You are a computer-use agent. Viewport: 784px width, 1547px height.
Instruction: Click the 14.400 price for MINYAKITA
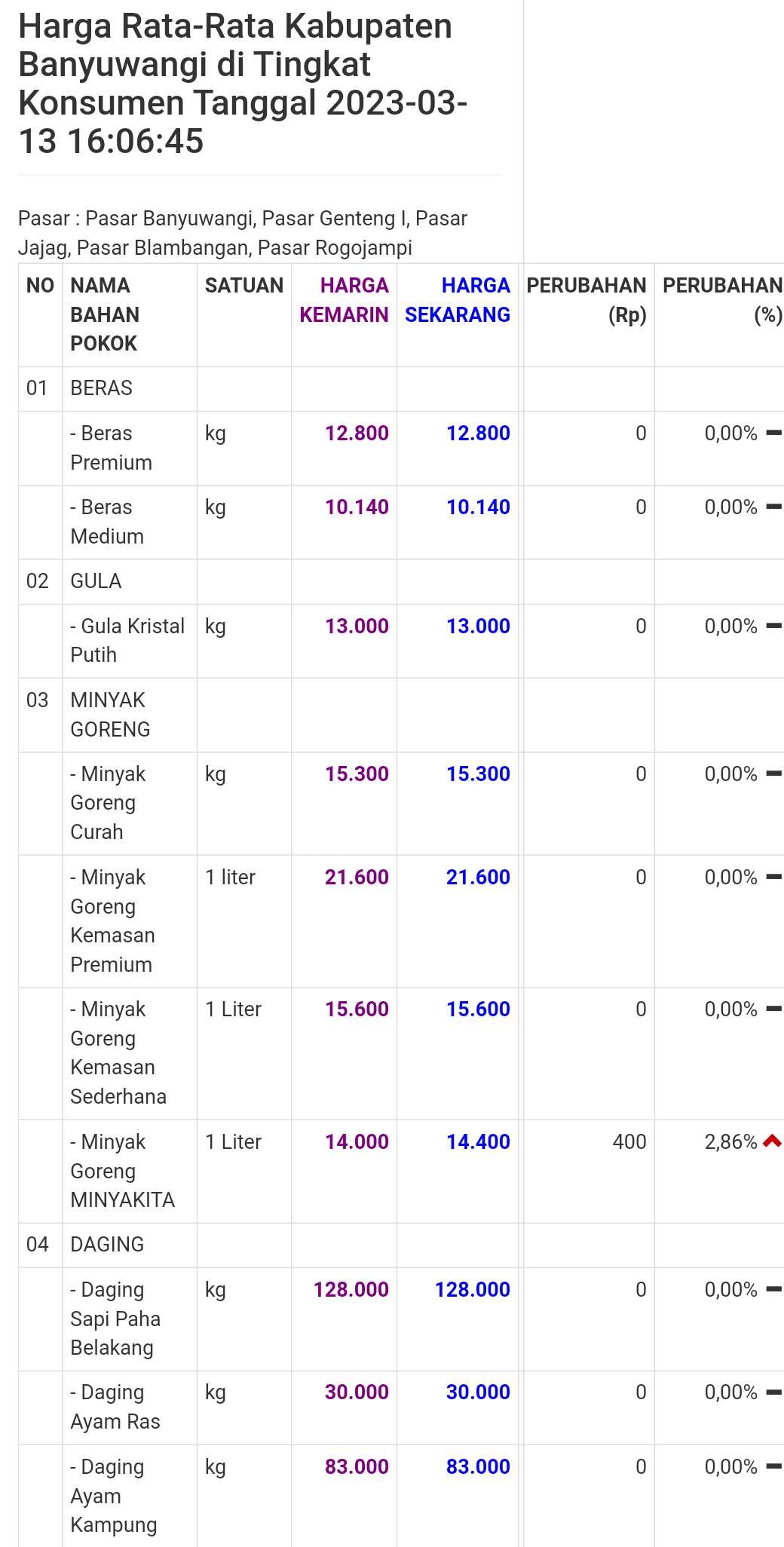click(x=478, y=1142)
